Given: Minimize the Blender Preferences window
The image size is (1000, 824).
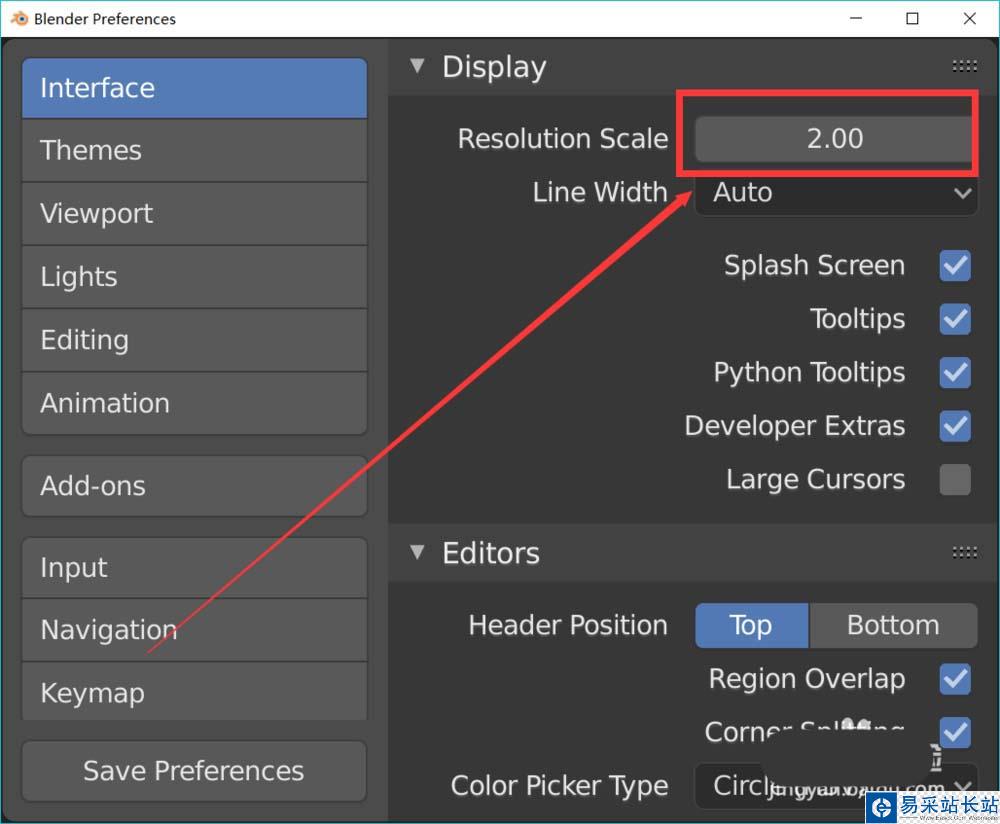Looking at the screenshot, I should (856, 18).
